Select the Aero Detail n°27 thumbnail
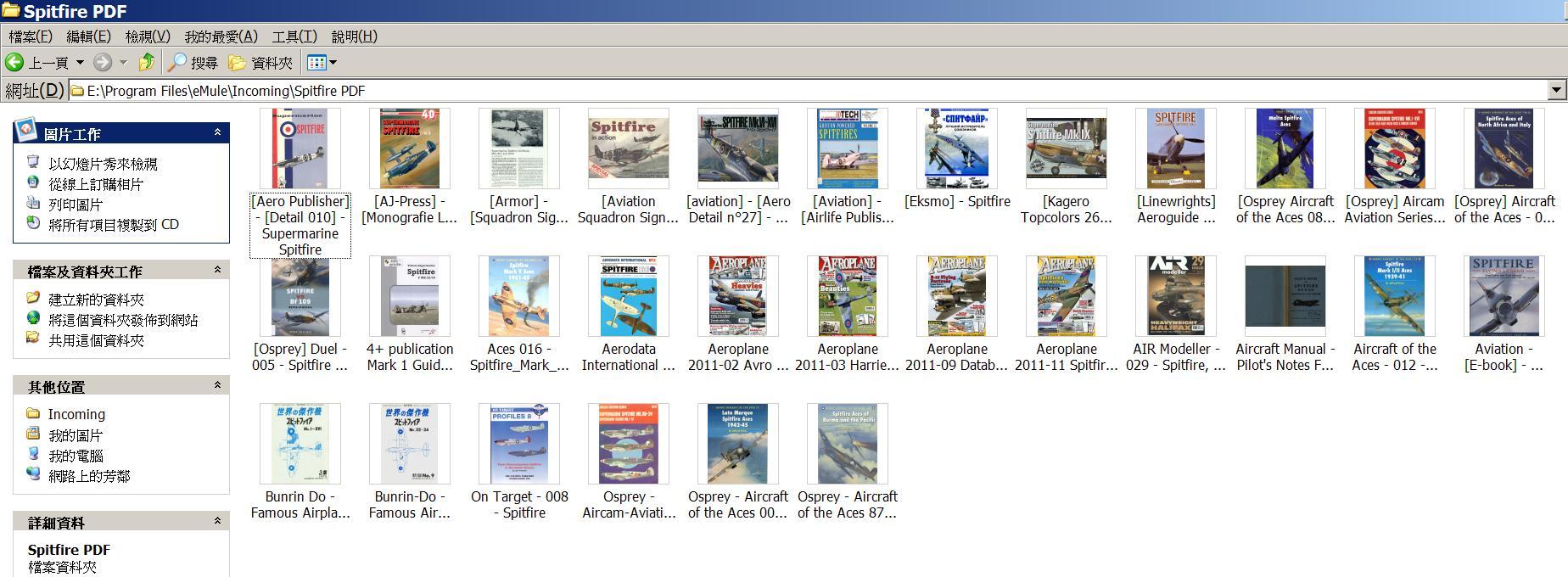Screen dimensions: 1568x577 pos(738,148)
